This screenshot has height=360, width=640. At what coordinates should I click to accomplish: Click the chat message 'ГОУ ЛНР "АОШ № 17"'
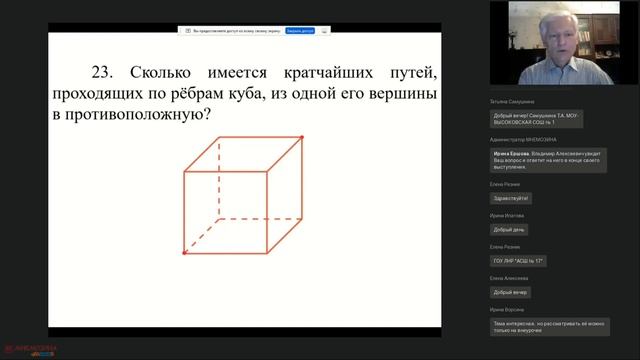[518, 261]
